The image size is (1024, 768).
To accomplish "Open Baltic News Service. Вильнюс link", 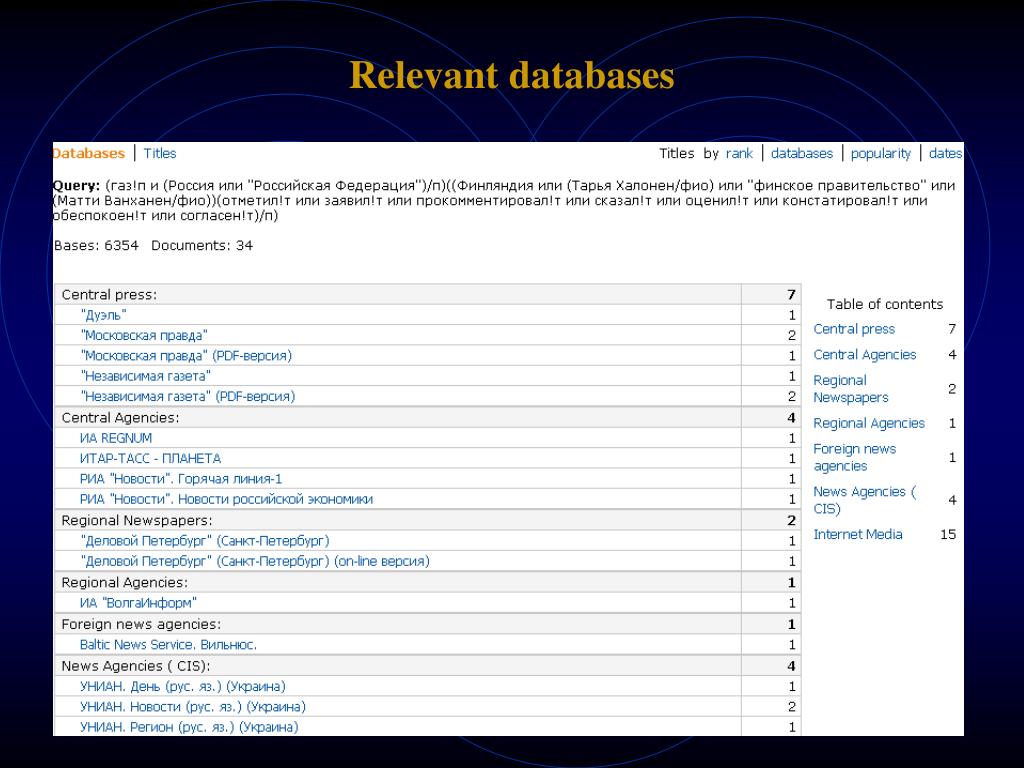I will 168,644.
